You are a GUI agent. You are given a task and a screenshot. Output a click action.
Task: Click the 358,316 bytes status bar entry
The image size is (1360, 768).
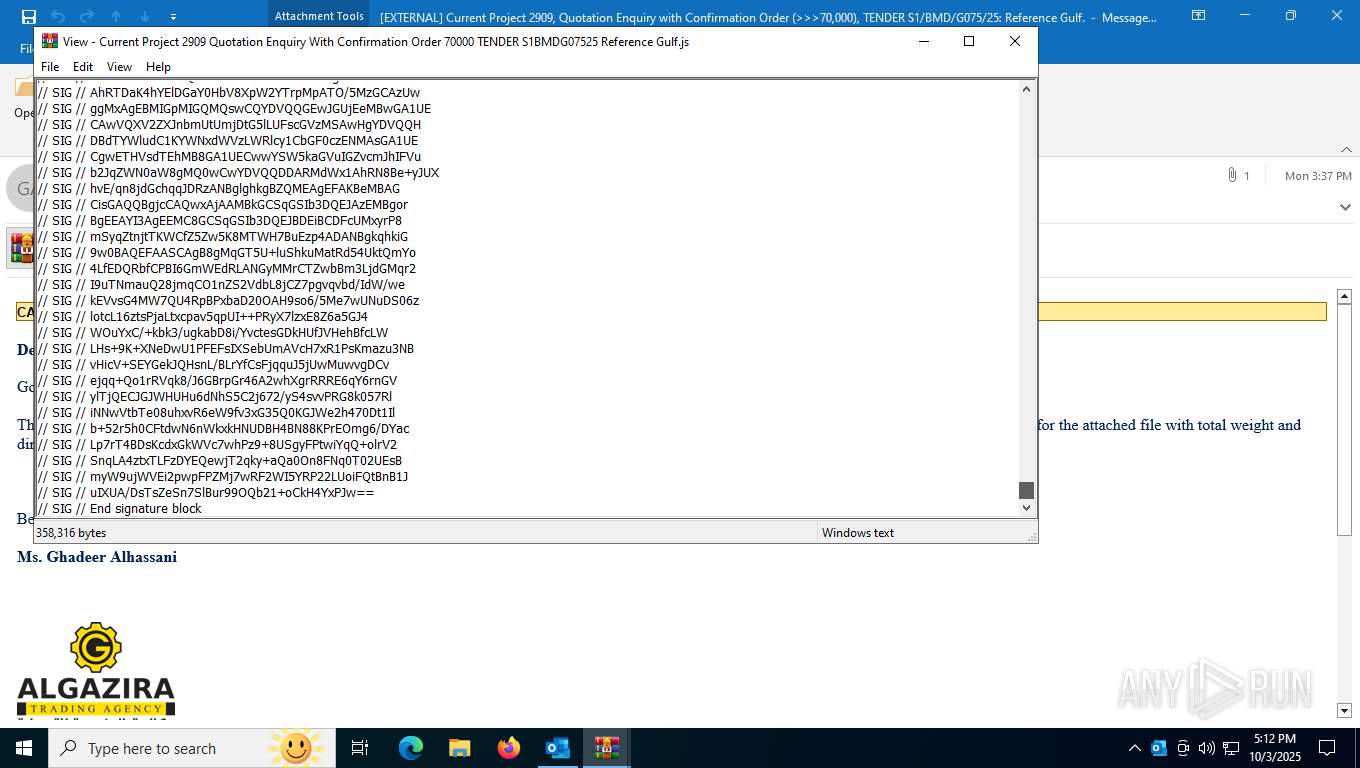(x=70, y=533)
